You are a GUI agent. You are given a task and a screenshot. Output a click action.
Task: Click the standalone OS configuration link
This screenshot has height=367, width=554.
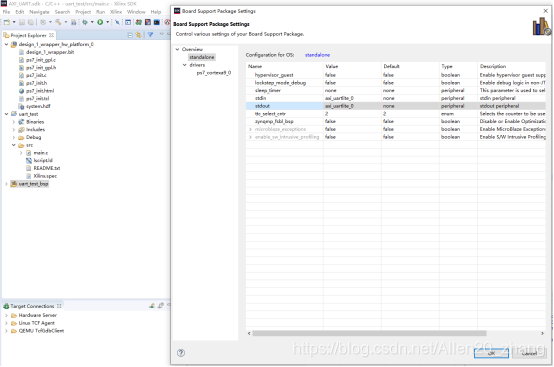[x=317, y=55]
